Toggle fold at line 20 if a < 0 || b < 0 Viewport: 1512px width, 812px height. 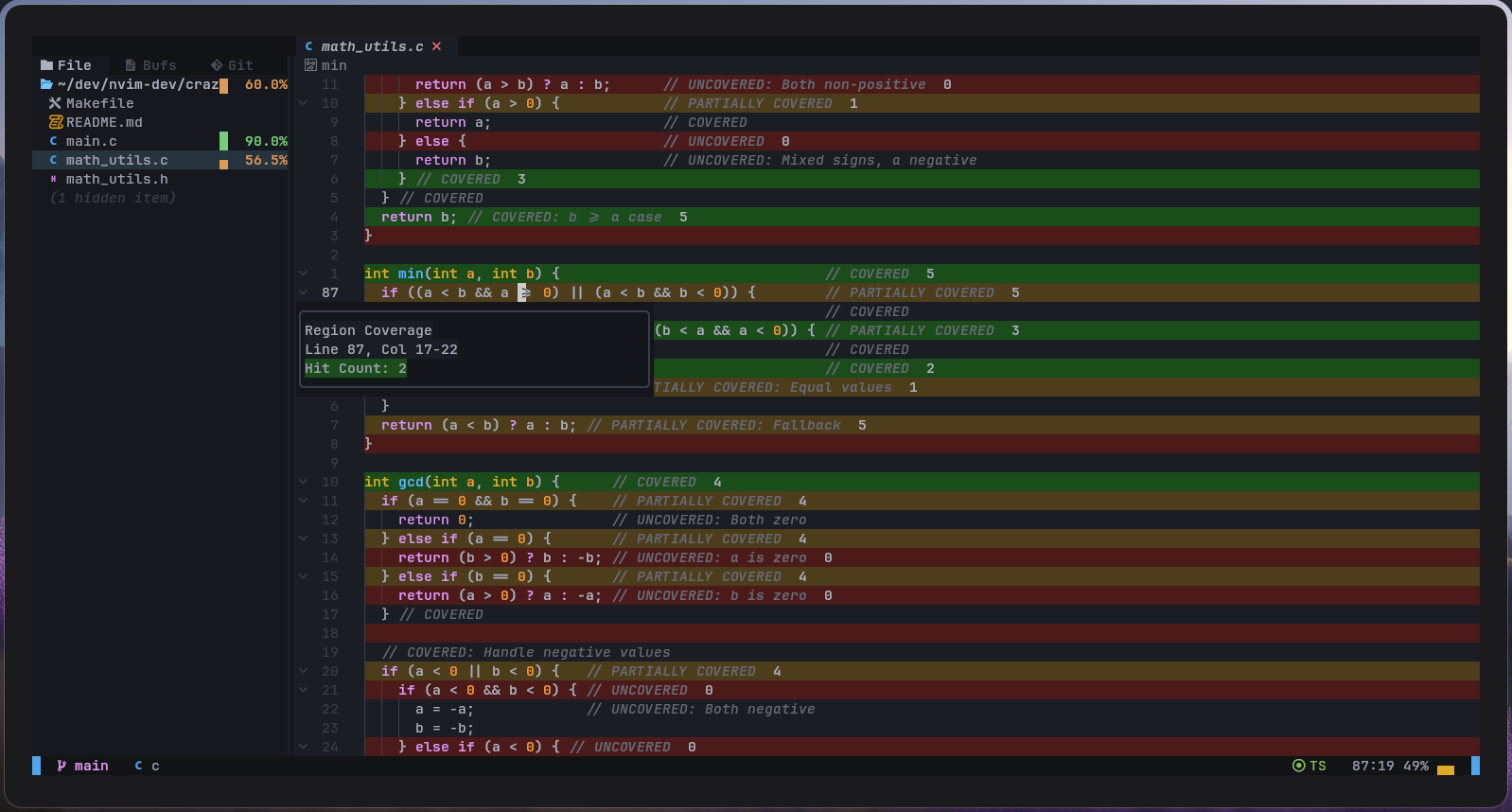point(303,671)
